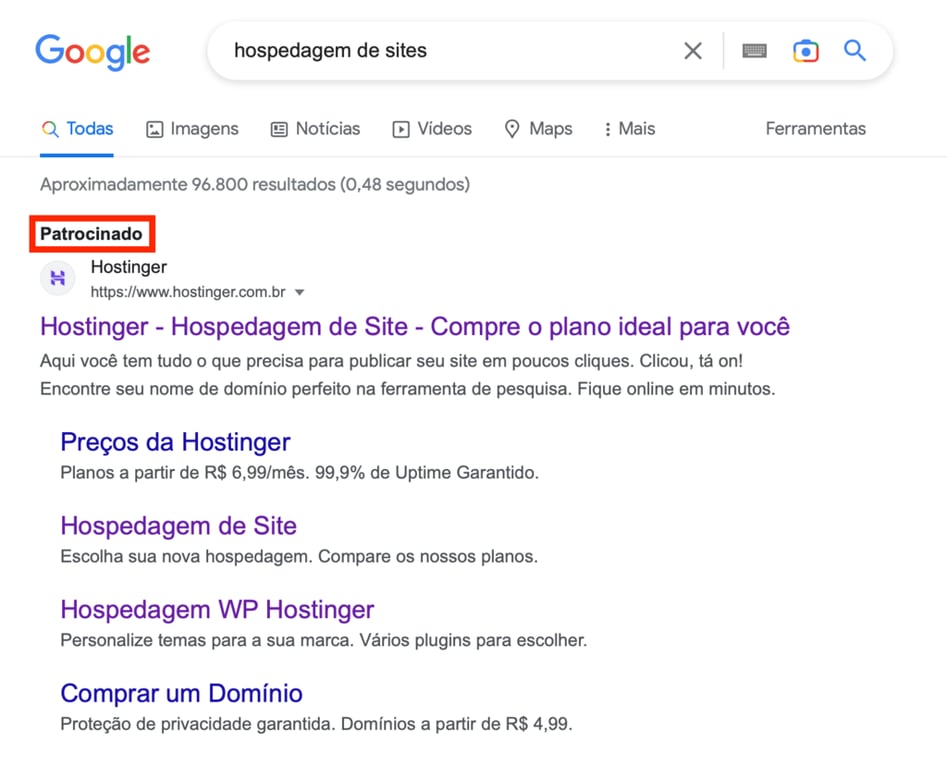This screenshot has height=768, width=947.
Task: Click the Notícias newspaper icon
Action: [x=278, y=129]
